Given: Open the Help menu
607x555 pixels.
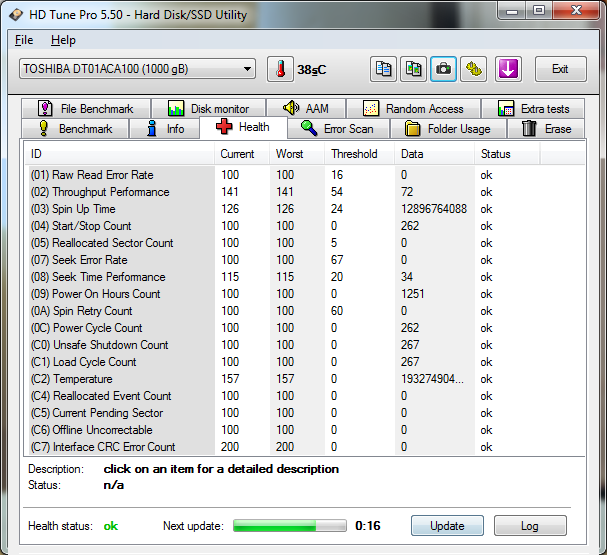Looking at the screenshot, I should [x=63, y=40].
